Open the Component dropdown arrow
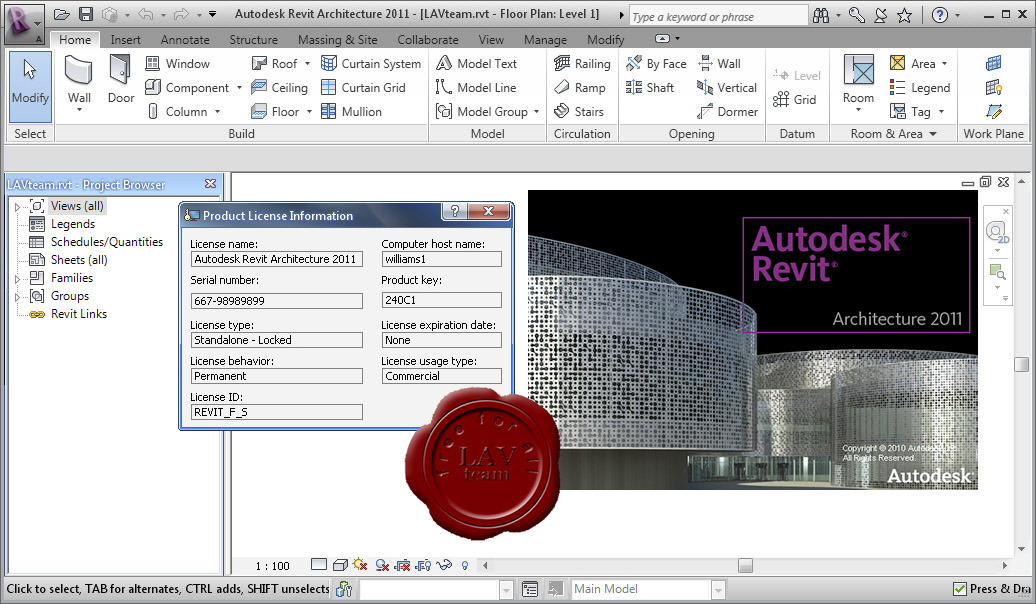The image size is (1036, 604). coord(239,87)
